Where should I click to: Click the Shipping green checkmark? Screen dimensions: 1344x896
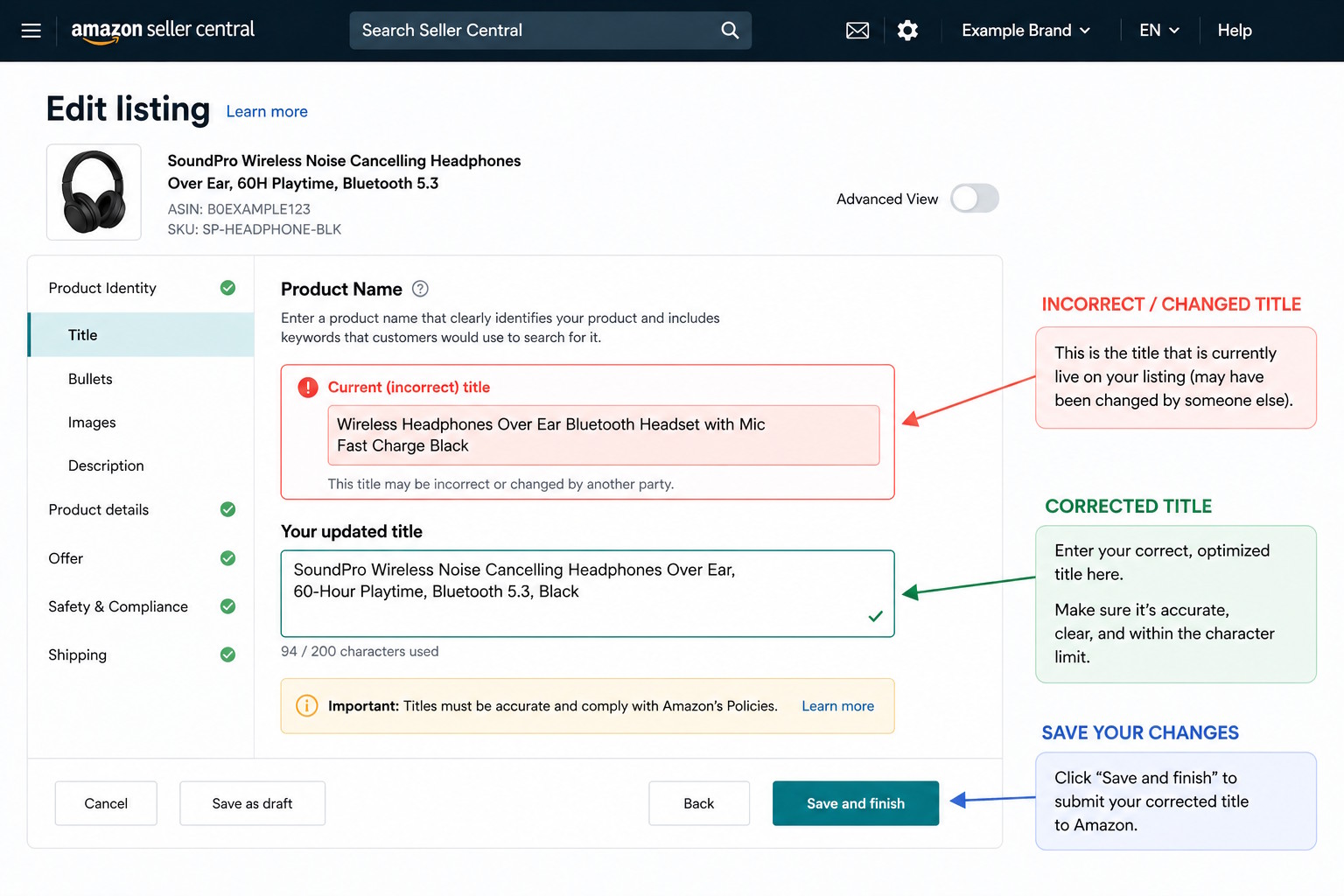227,654
